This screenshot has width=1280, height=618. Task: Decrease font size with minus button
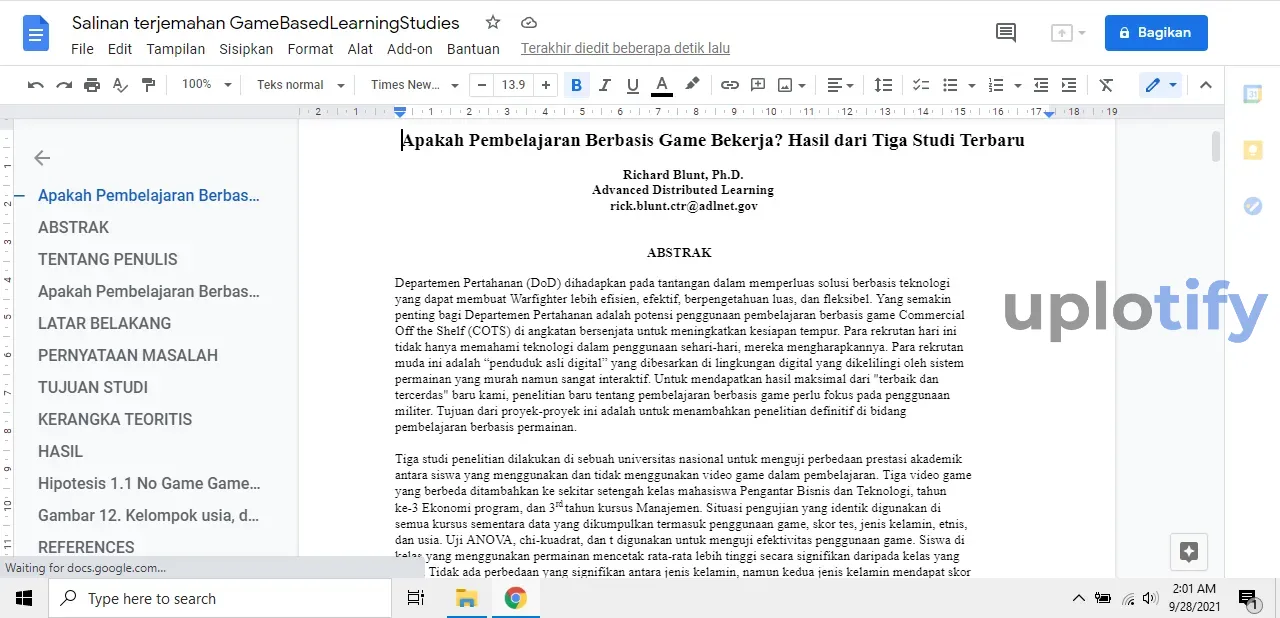[483, 85]
